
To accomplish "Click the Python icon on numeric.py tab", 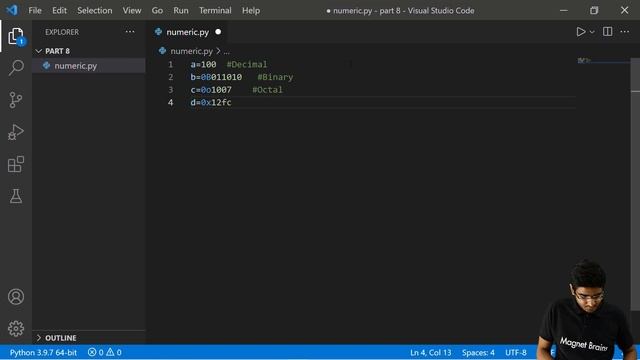I will [158, 32].
